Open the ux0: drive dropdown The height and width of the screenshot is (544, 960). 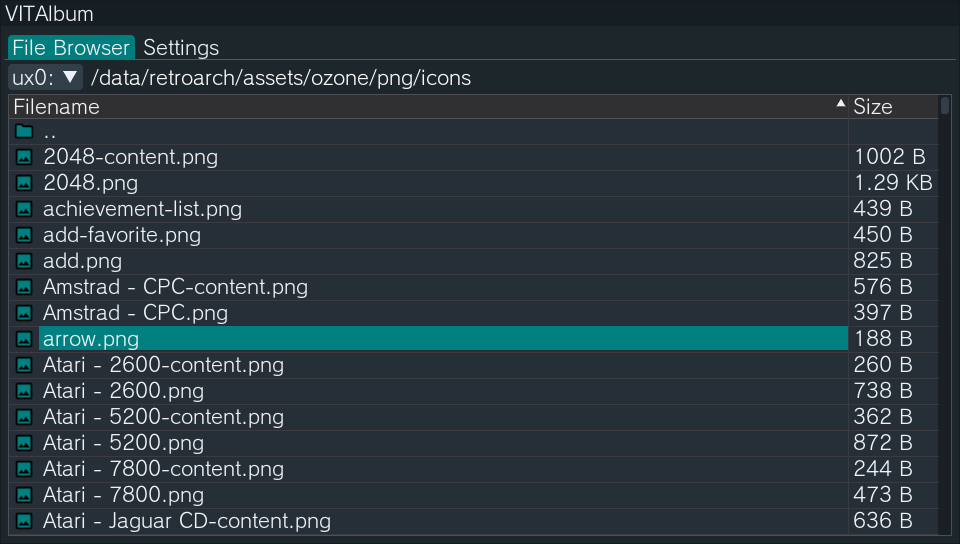click(45, 77)
